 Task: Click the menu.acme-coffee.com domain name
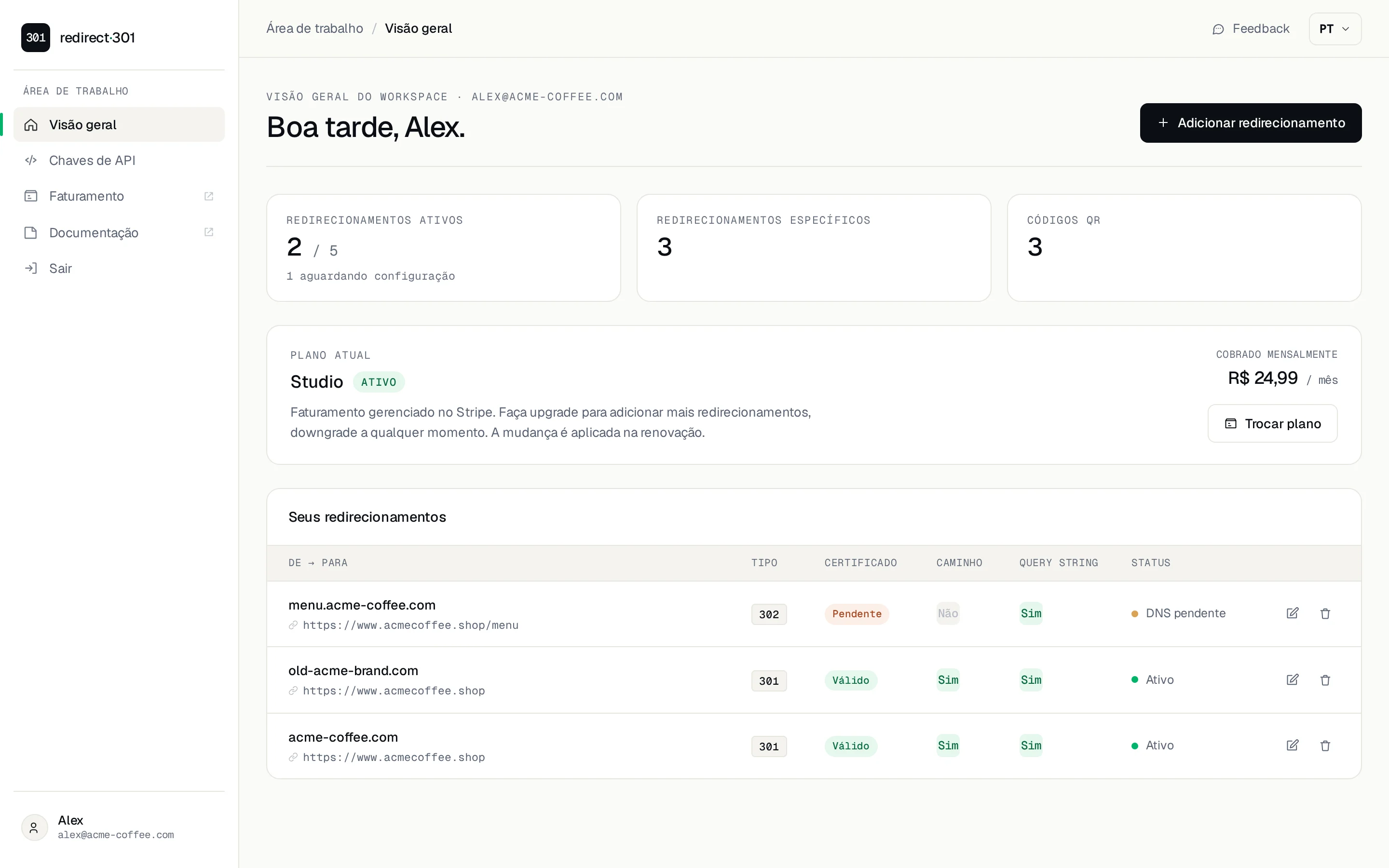(x=362, y=605)
